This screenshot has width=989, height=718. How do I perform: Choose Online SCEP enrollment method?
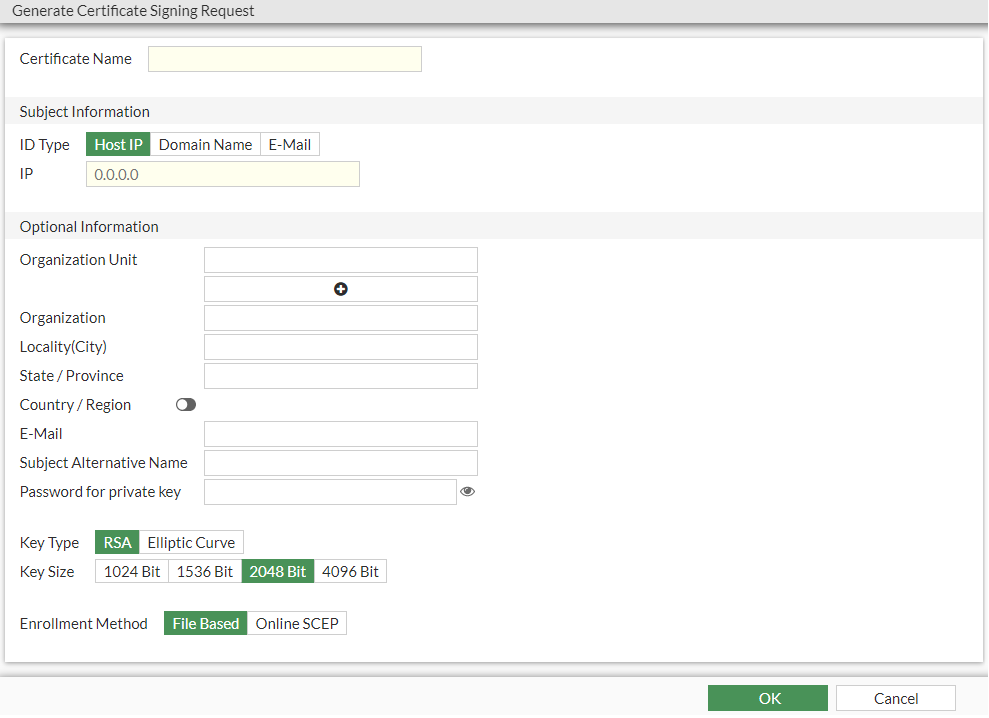tap(296, 623)
